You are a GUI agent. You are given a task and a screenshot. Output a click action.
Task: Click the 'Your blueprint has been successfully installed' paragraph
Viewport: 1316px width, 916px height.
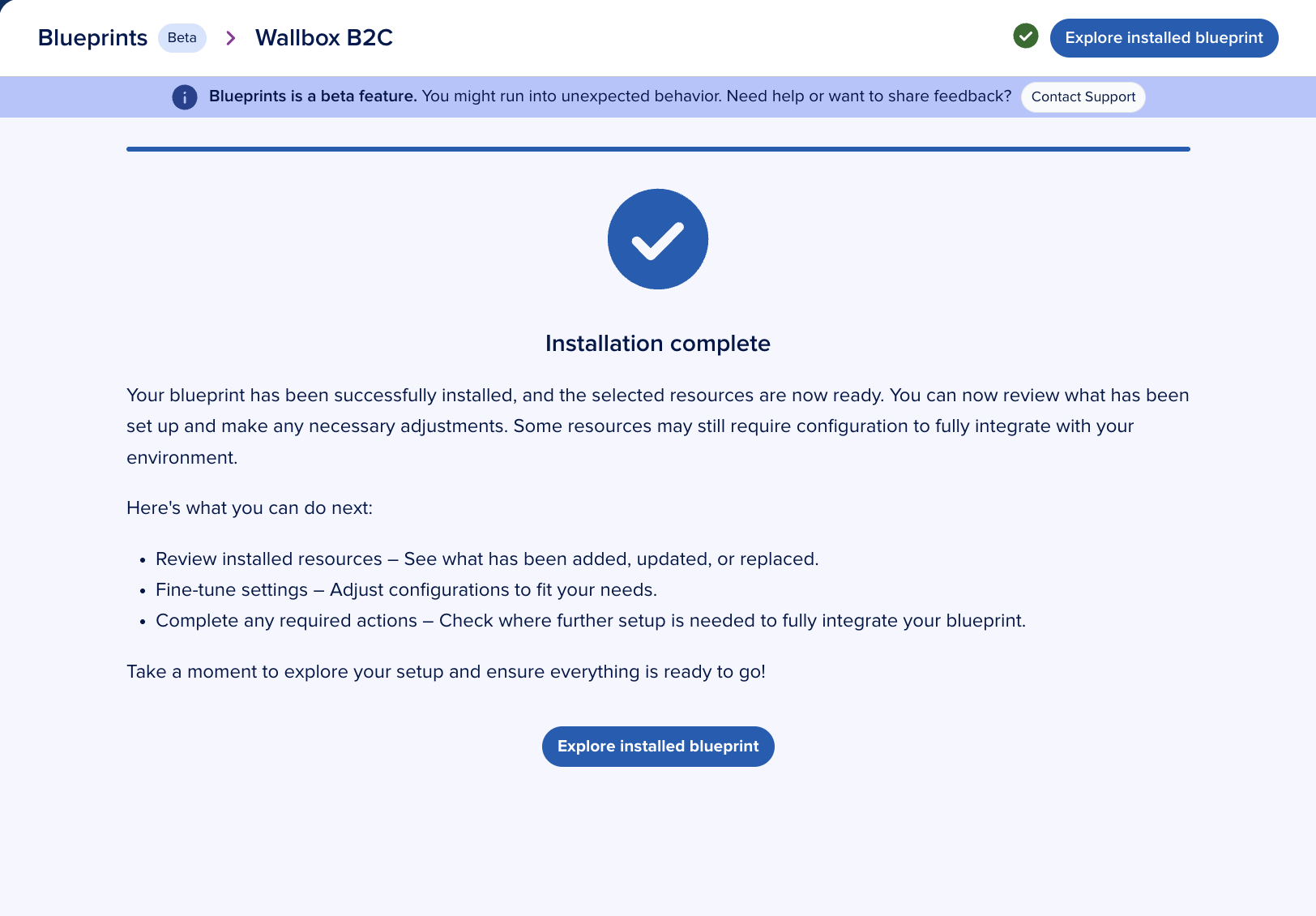pos(657,426)
